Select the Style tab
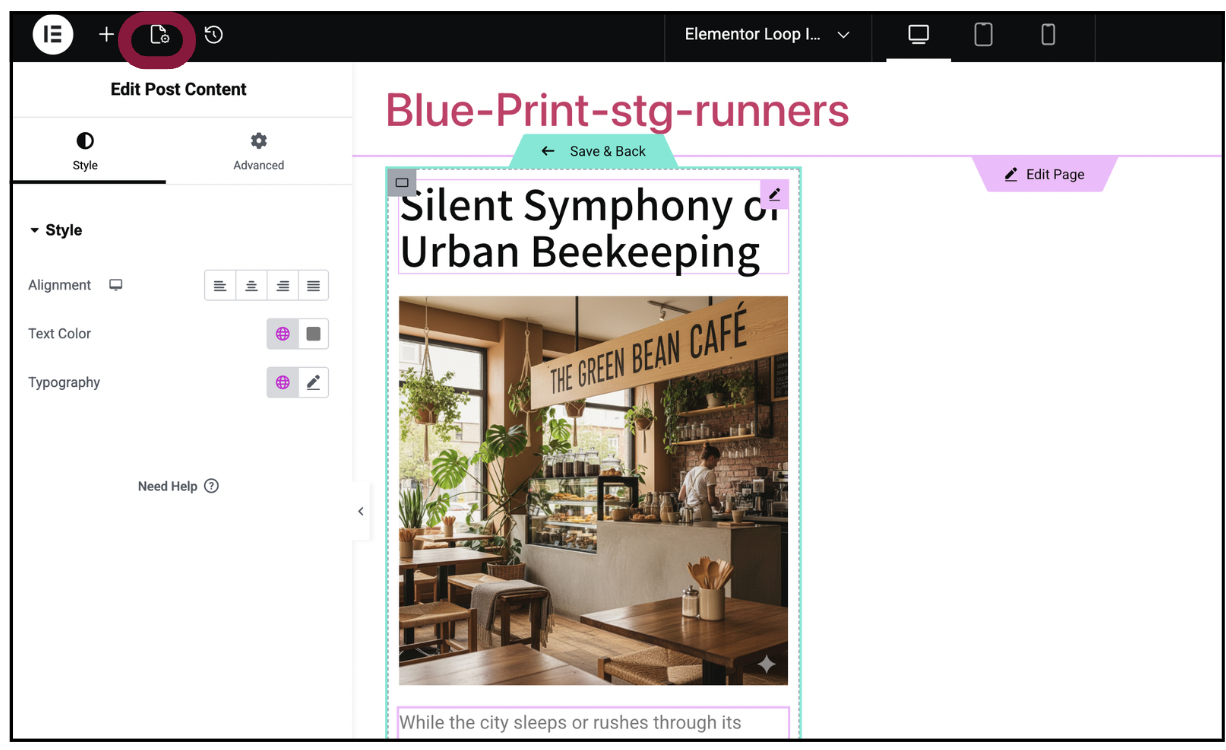 85,151
